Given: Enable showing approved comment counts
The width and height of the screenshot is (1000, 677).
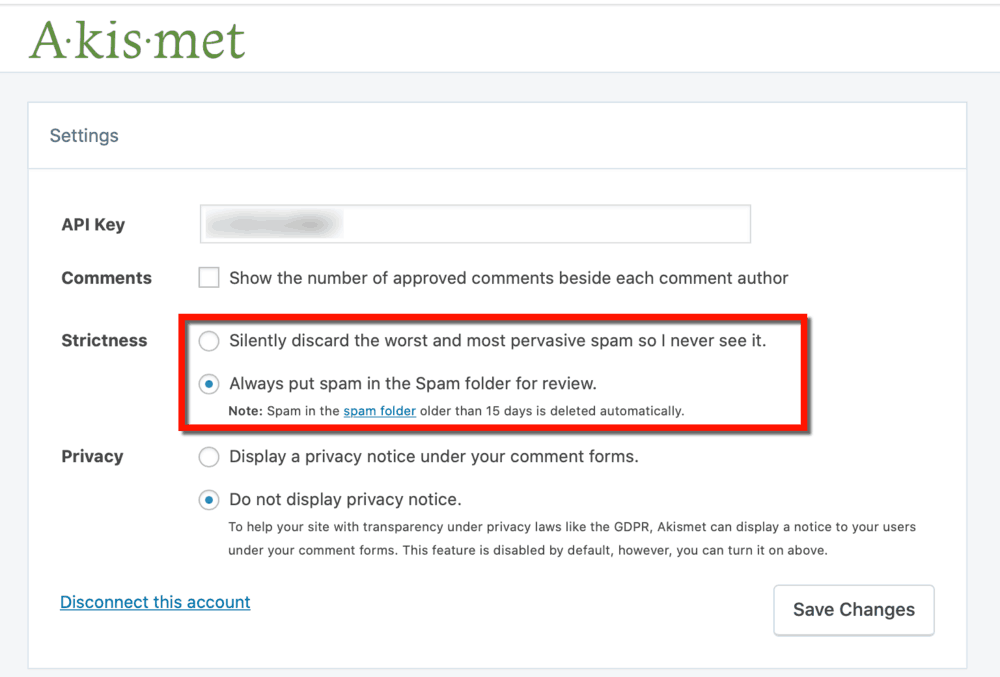Looking at the screenshot, I should click(x=208, y=277).
